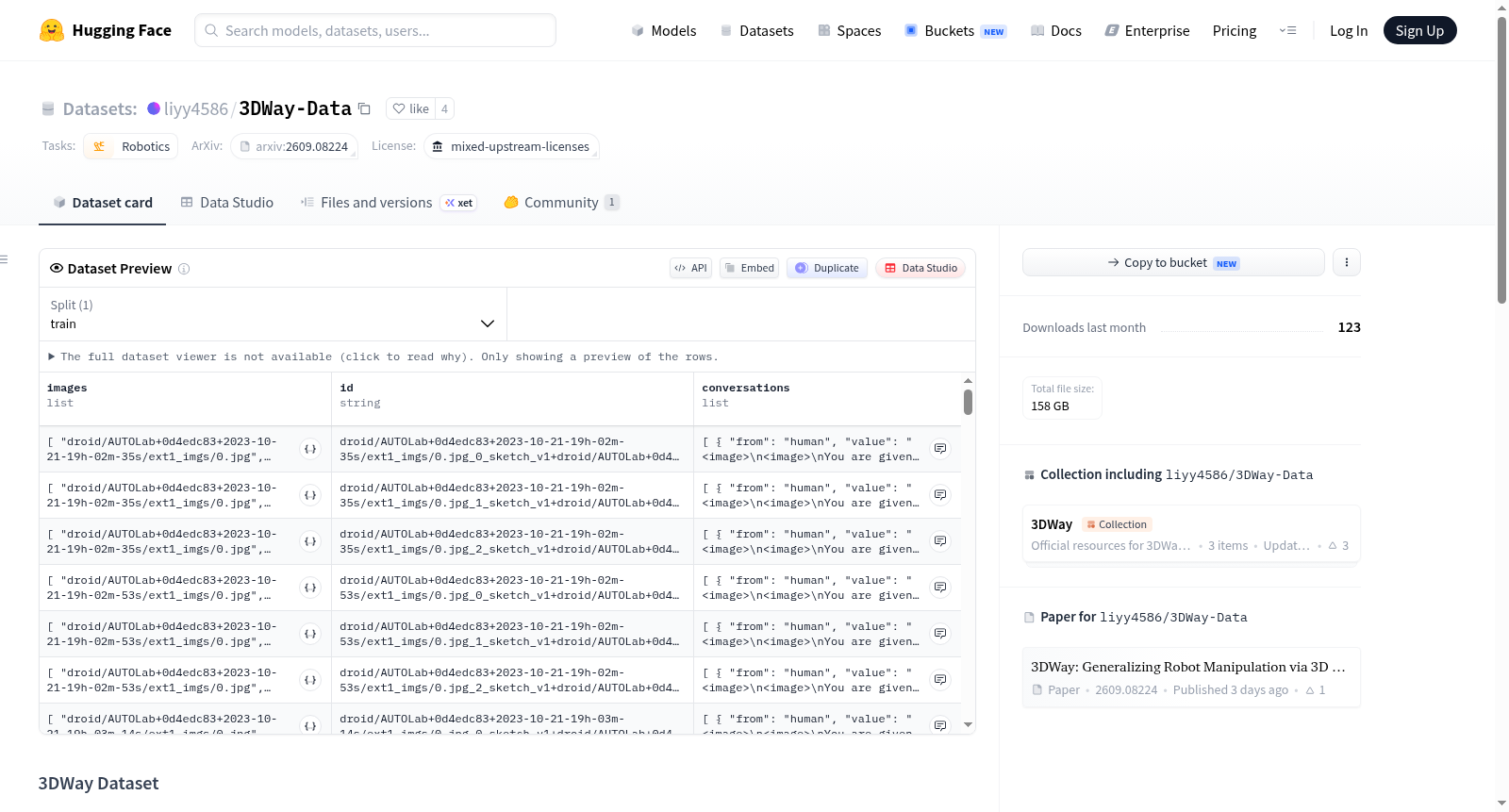Open the 3DWay paper card
This screenshot has height=812, width=1509.
(1191, 677)
